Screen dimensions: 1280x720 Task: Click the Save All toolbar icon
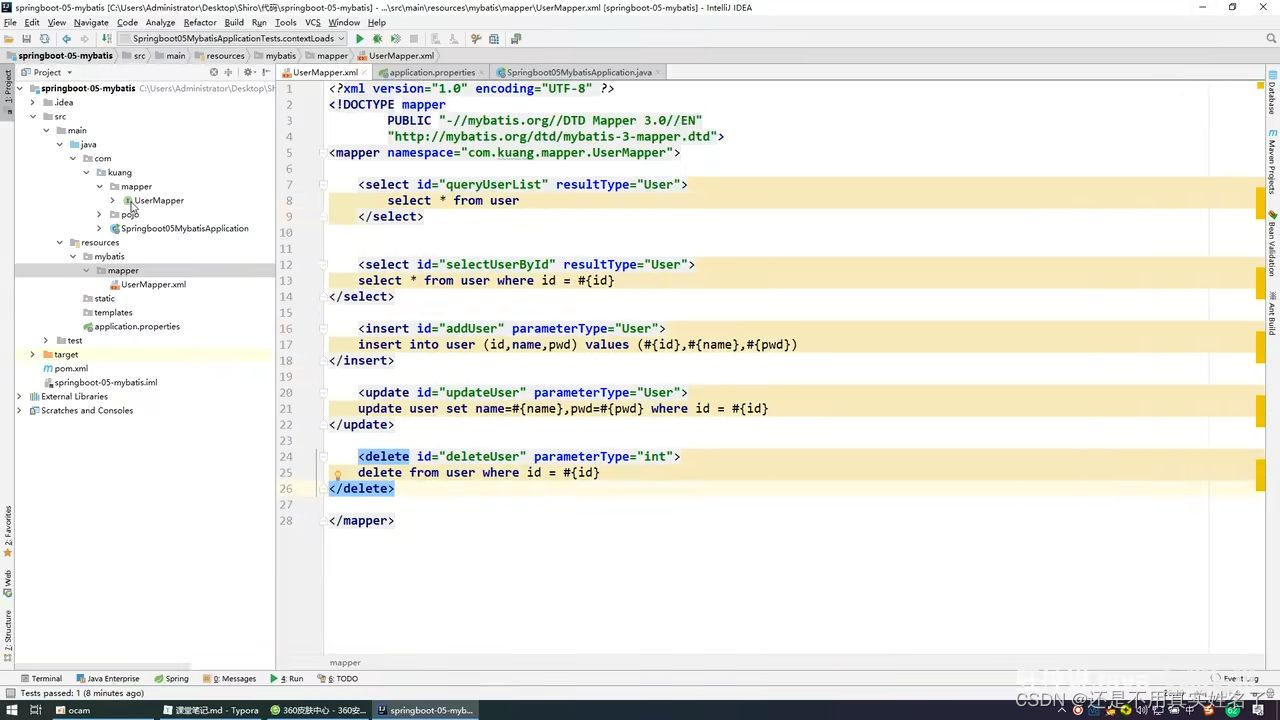27,39
